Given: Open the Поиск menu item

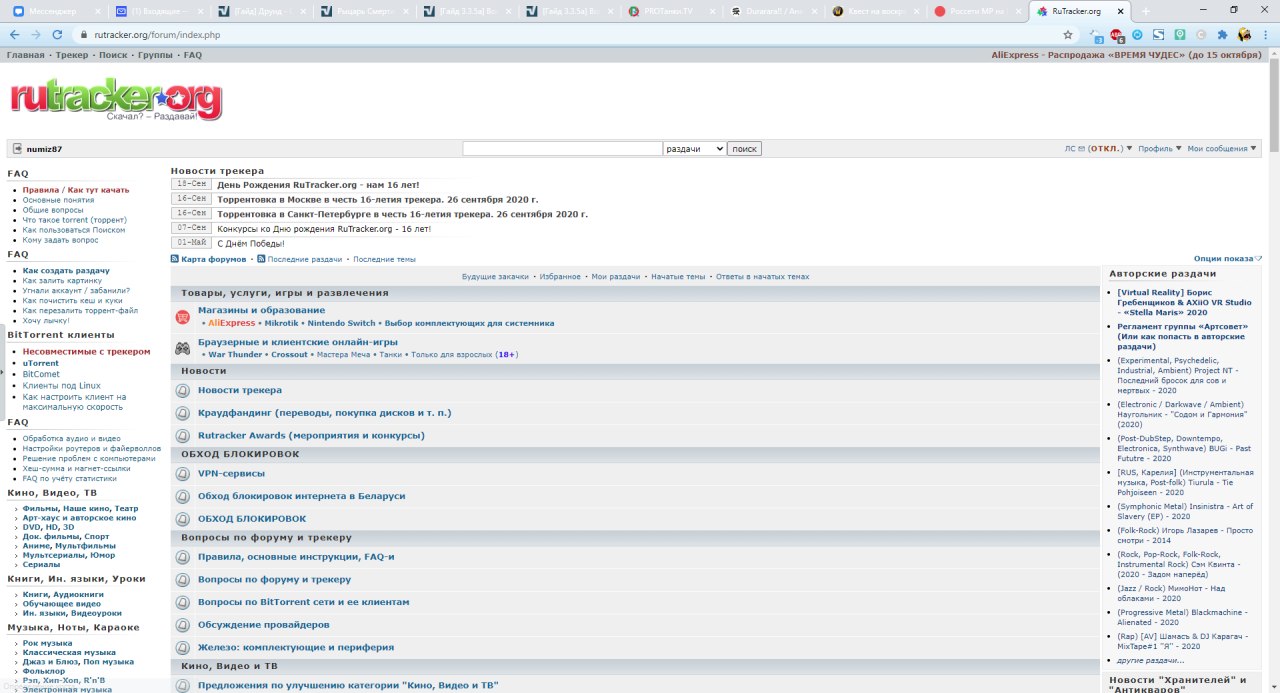Looking at the screenshot, I should (x=113, y=55).
